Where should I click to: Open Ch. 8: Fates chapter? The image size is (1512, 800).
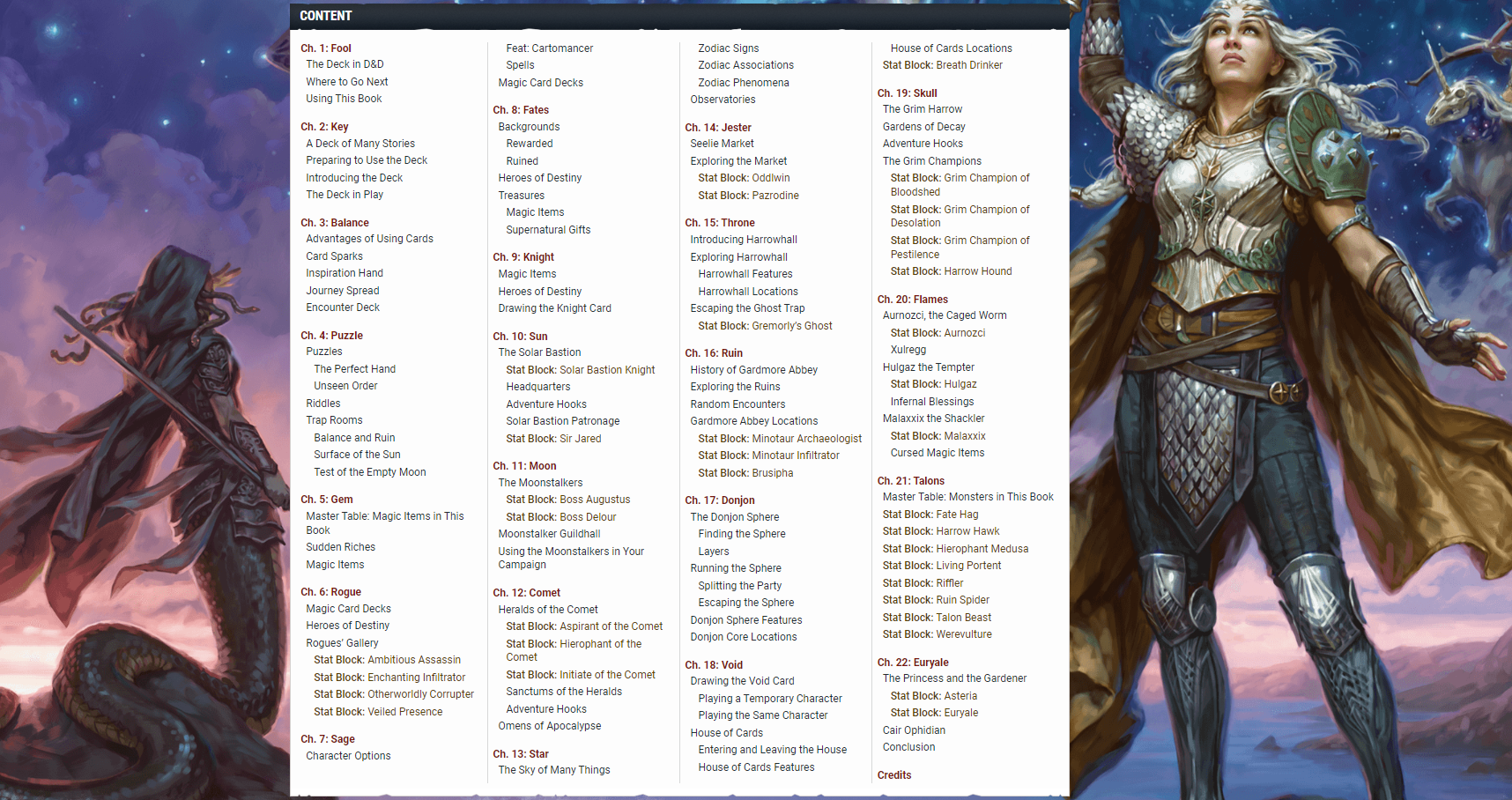[521, 110]
